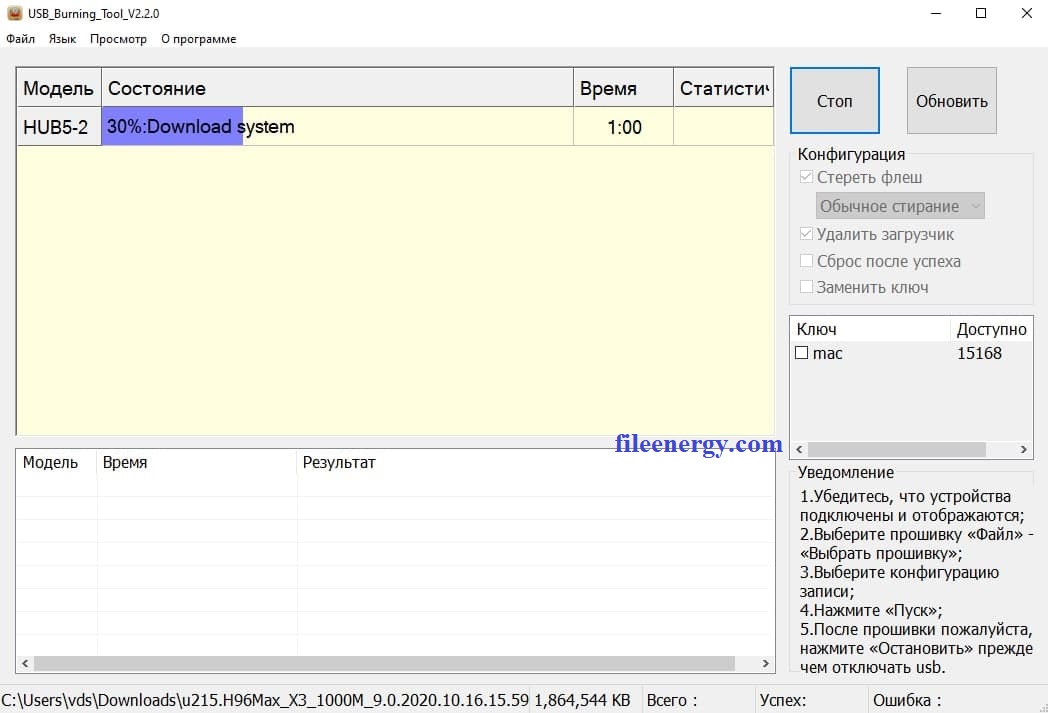Click the Успех status bar entry
This screenshot has width=1048, height=713.
pyautogui.click(x=783, y=700)
